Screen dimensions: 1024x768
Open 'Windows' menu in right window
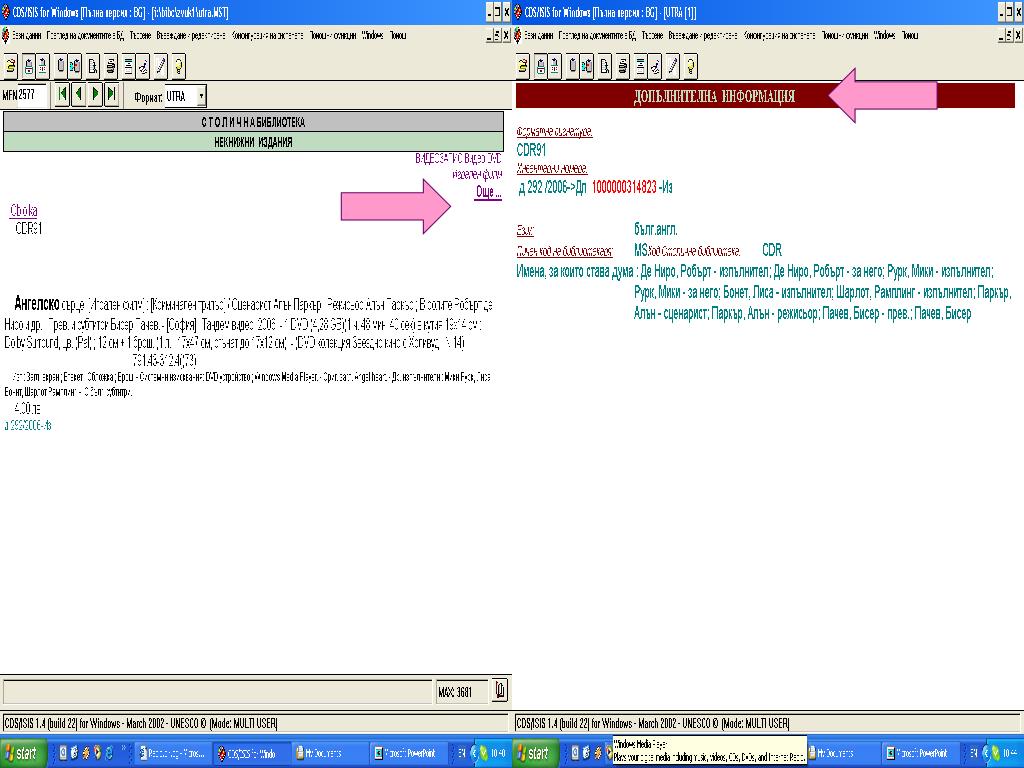(885, 35)
